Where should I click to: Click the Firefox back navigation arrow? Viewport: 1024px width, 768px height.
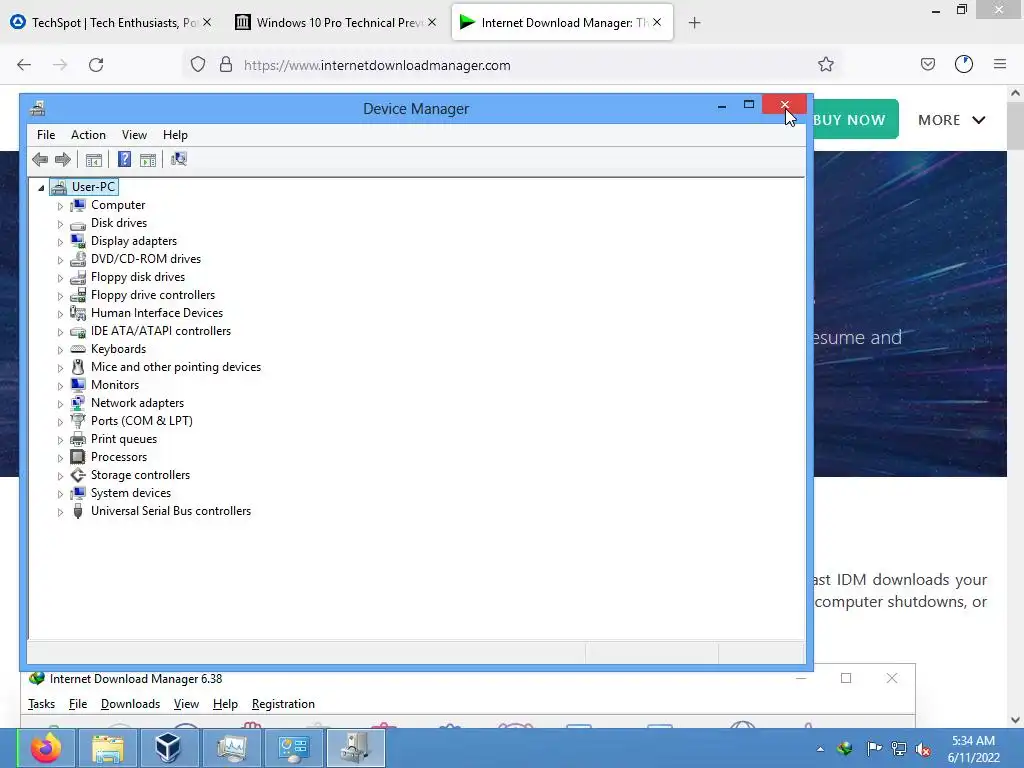24,65
